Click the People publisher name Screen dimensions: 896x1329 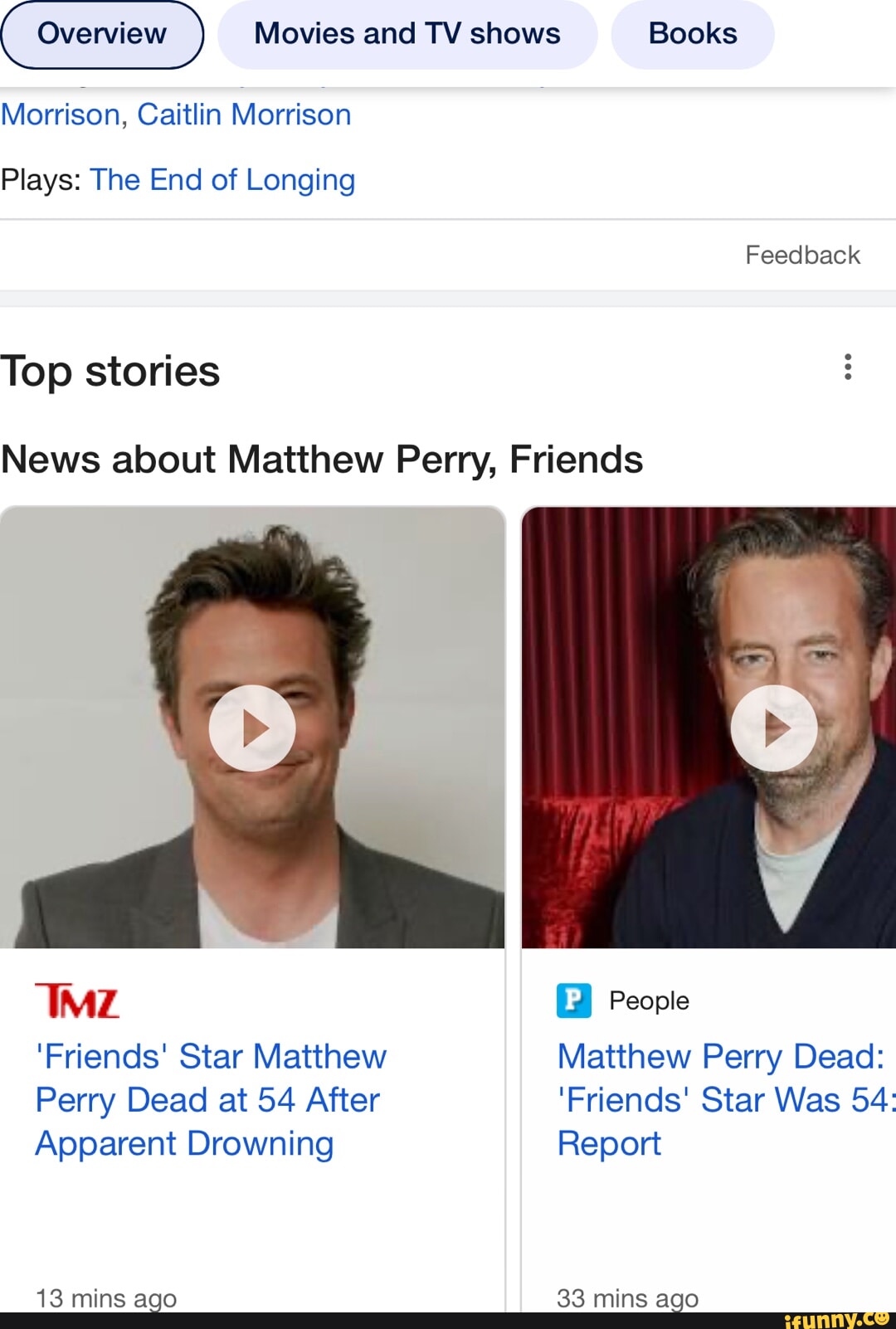pyautogui.click(x=649, y=1000)
